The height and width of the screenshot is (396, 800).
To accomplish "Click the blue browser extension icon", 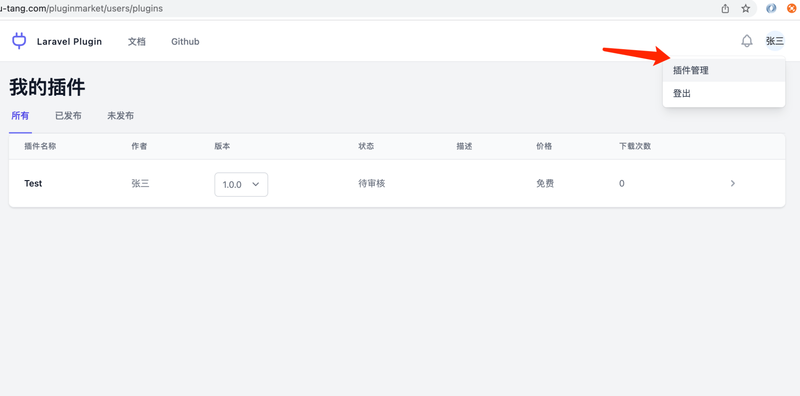I will (771, 8).
